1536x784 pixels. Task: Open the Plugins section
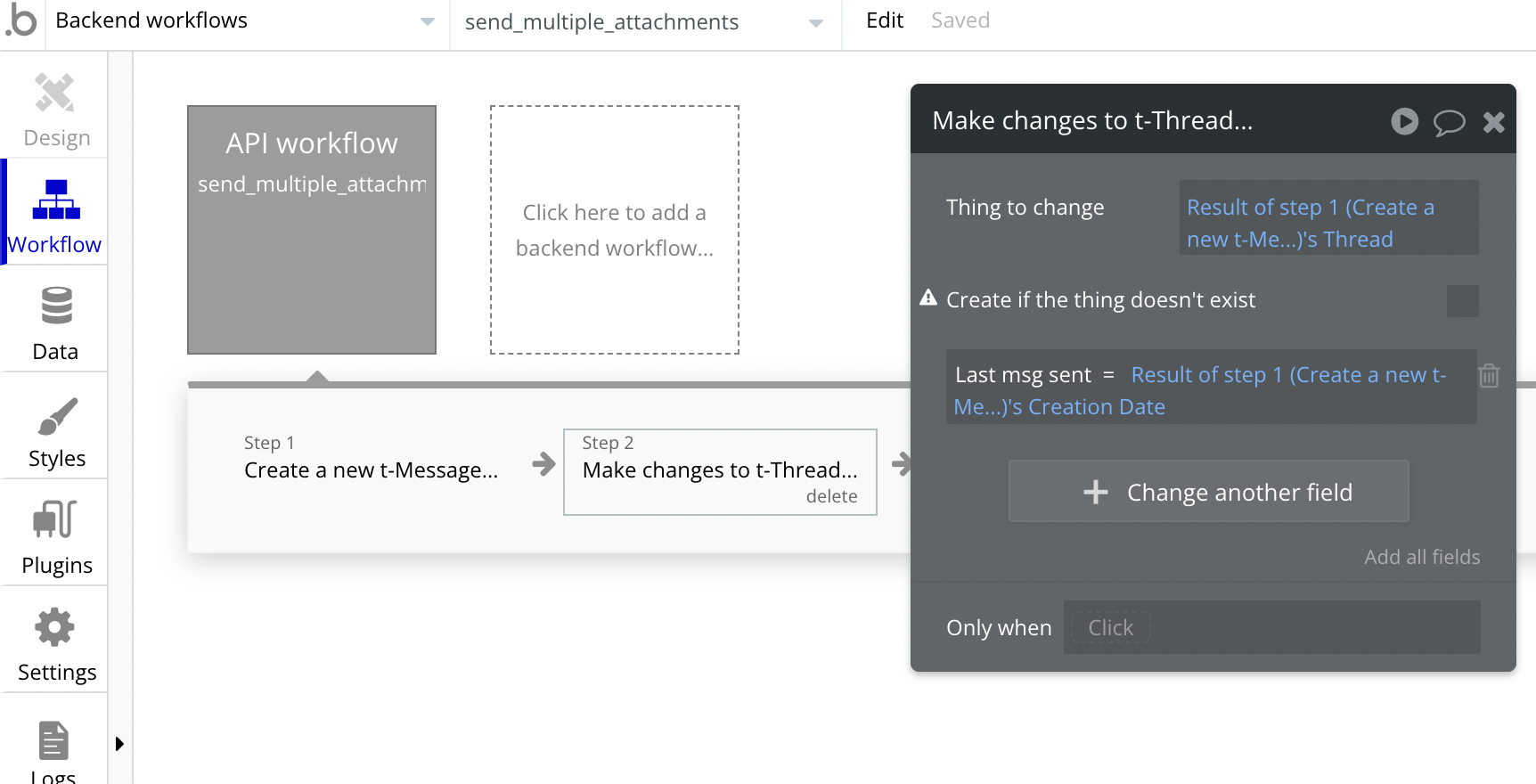point(56,536)
